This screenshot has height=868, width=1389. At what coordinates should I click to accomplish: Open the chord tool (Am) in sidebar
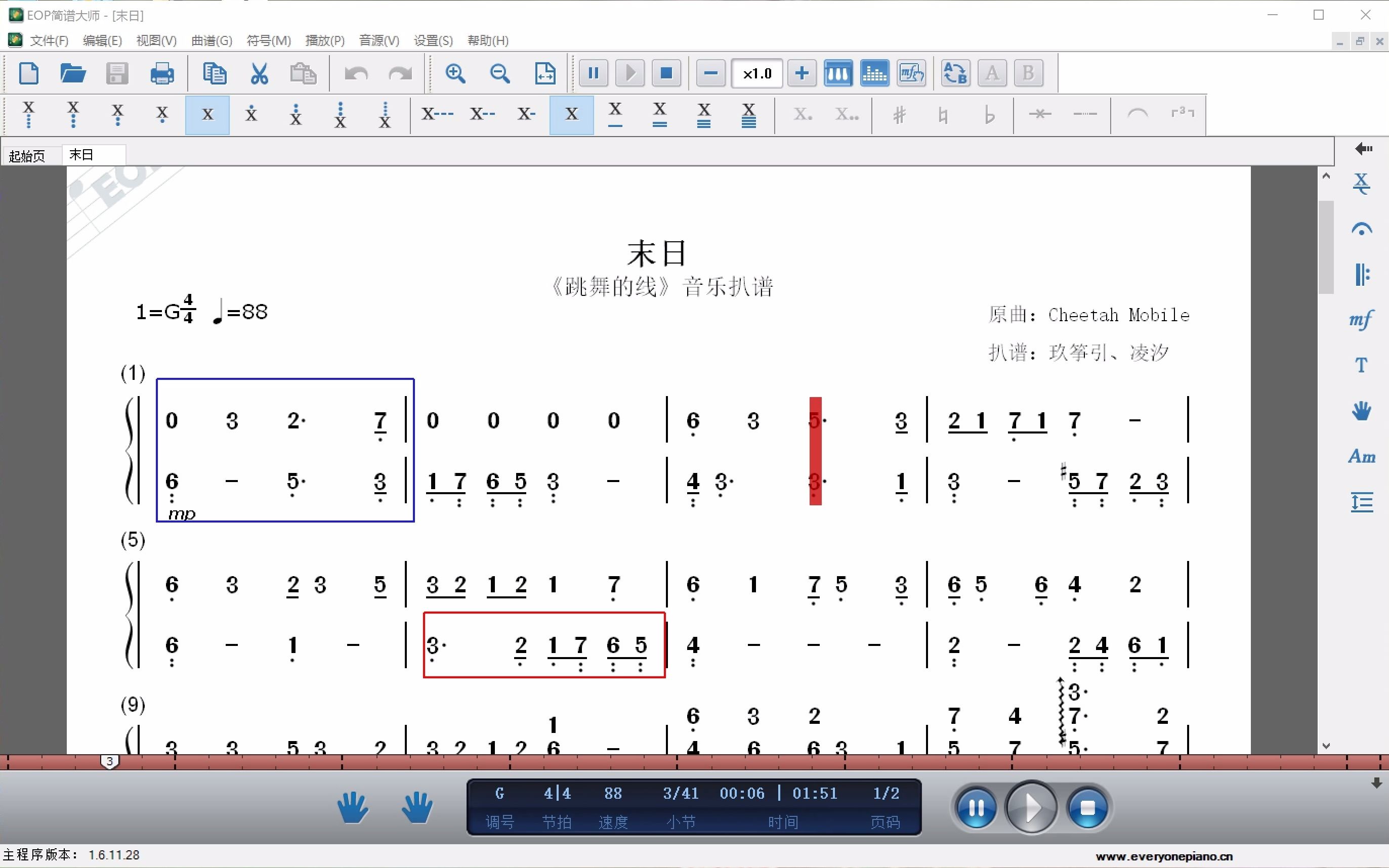(x=1362, y=456)
